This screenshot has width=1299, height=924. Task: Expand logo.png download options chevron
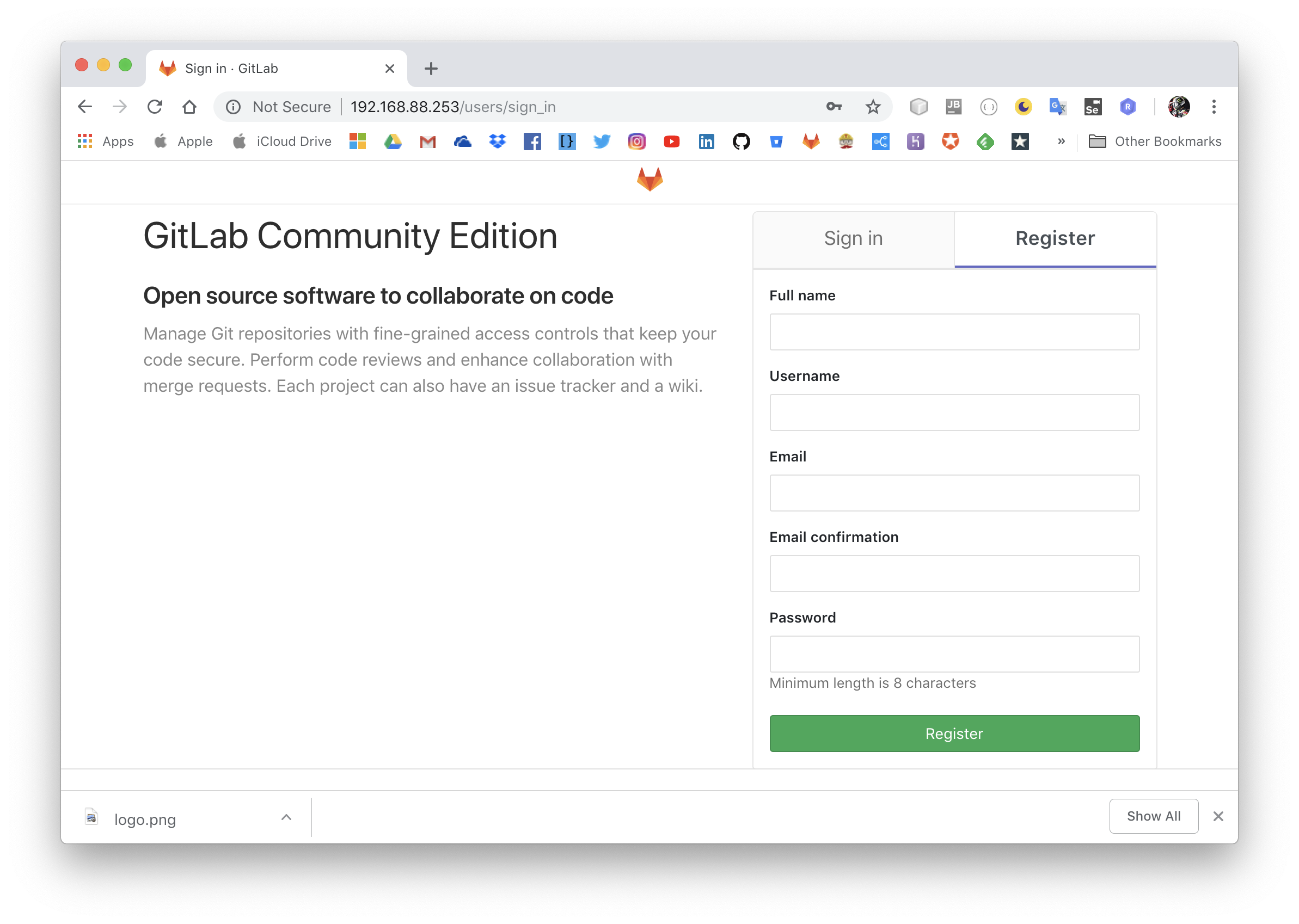coord(286,817)
